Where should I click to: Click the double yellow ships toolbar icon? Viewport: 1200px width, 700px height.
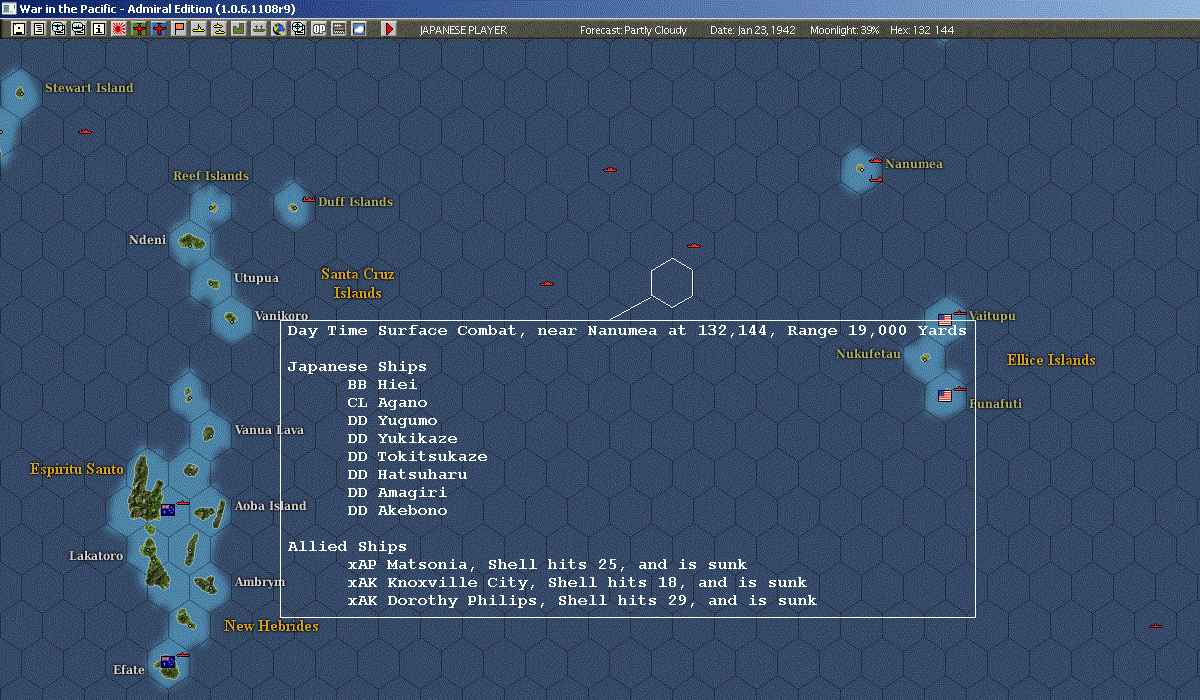click(x=218, y=29)
